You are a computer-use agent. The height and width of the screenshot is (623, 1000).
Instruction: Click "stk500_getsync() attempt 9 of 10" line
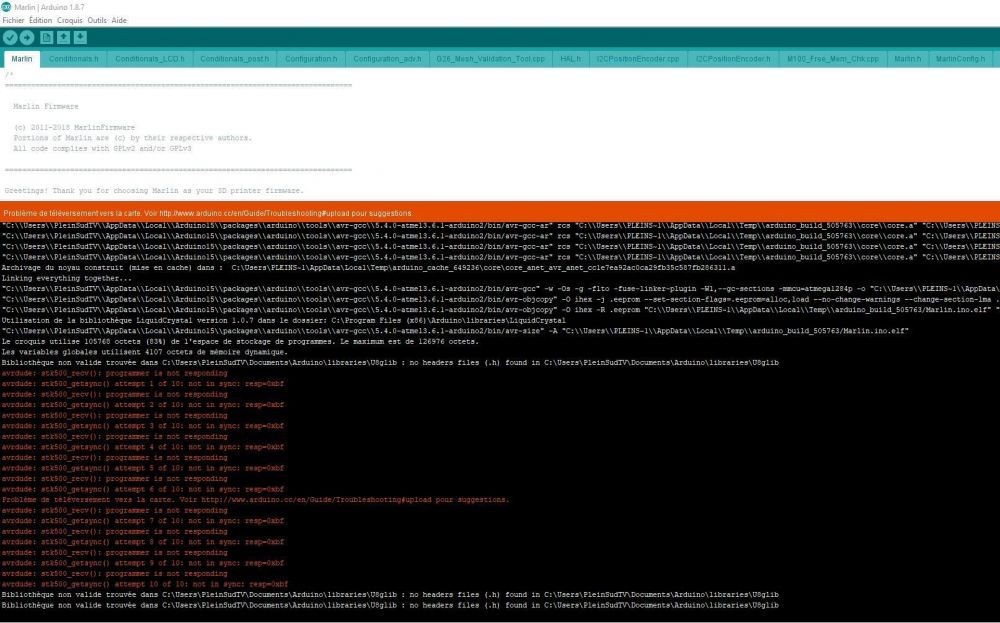tap(143, 563)
